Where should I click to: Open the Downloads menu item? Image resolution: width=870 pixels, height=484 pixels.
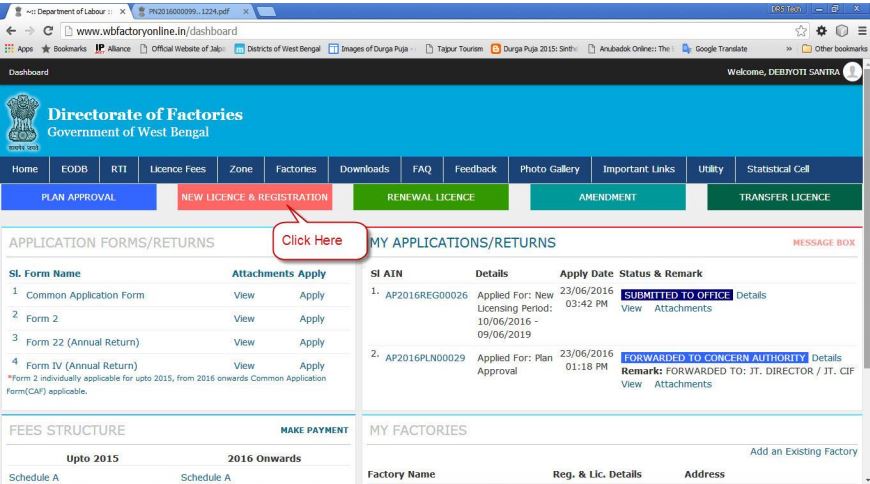click(365, 169)
